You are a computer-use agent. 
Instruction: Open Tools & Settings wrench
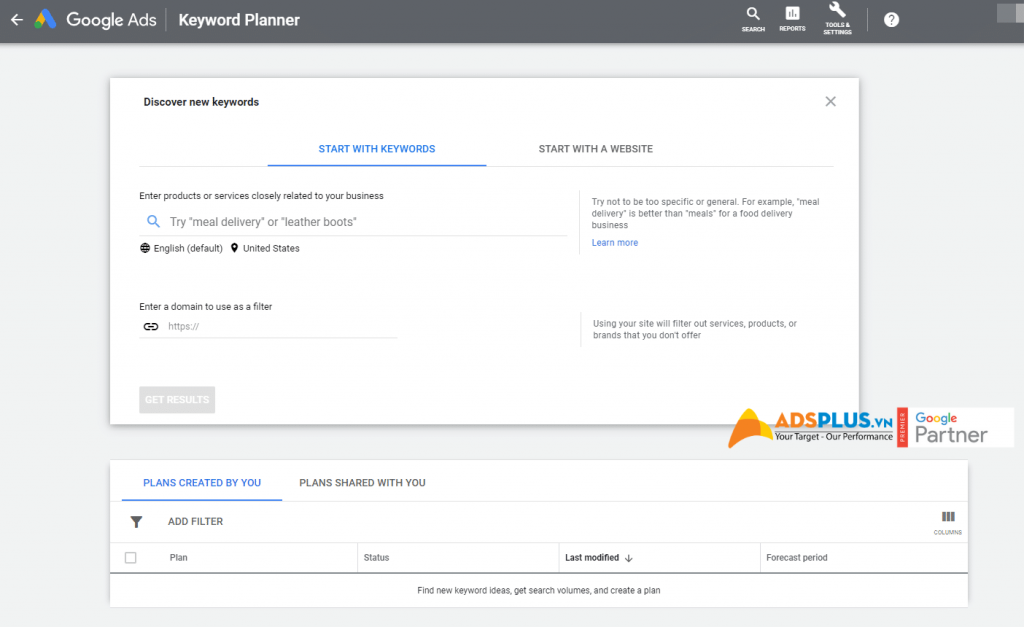837,18
